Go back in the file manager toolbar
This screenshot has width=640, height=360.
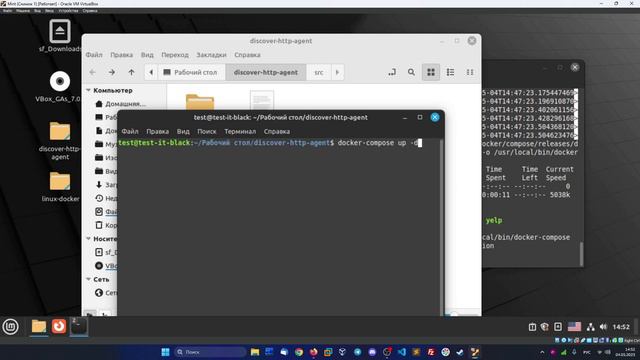(x=93, y=72)
